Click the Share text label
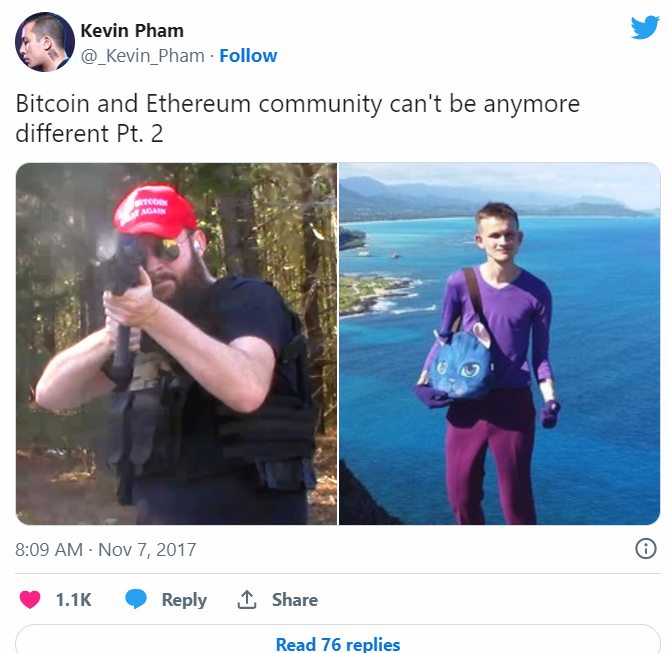This screenshot has height=653, width=670. tap(295, 600)
